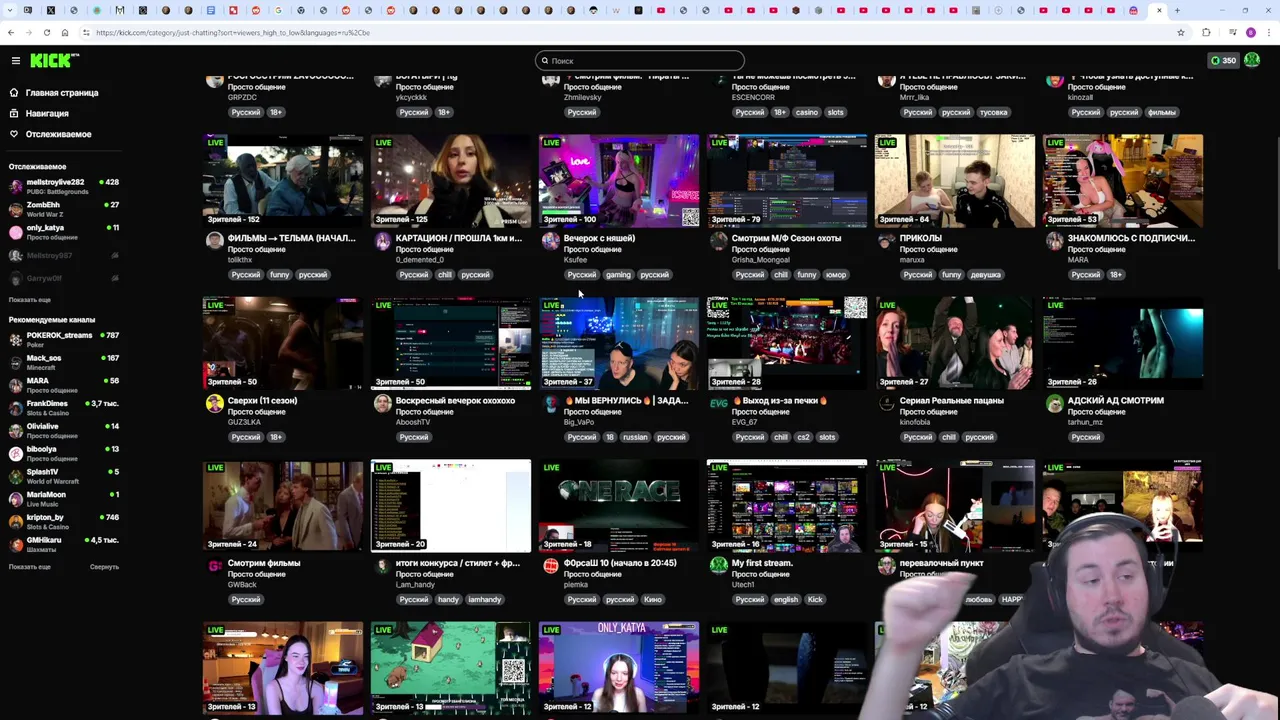The height and width of the screenshot is (720, 1280).
Task: Expand recommended channels Показать еще
Action: [x=30, y=567]
